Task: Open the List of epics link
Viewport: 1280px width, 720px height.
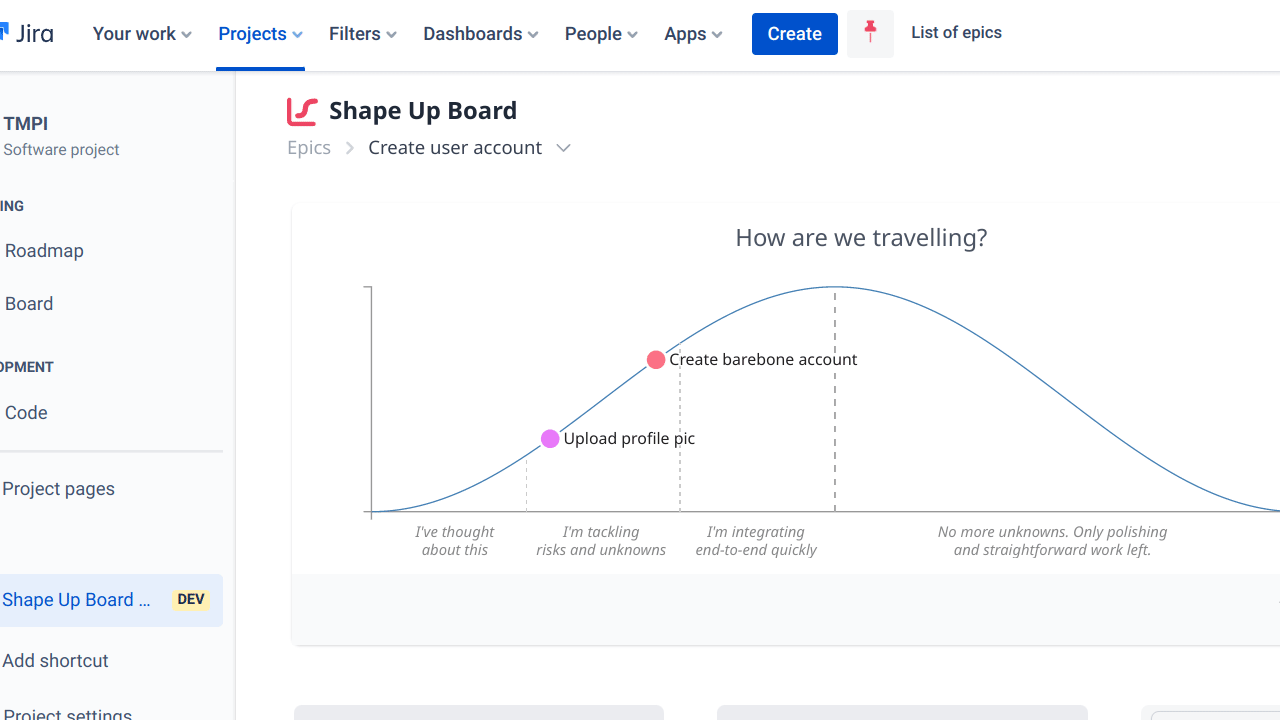Action: pos(956,33)
